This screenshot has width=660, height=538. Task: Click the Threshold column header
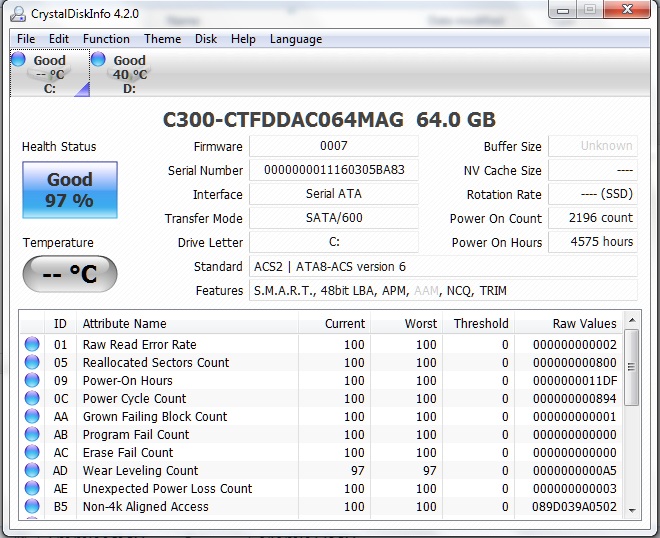[x=479, y=323]
